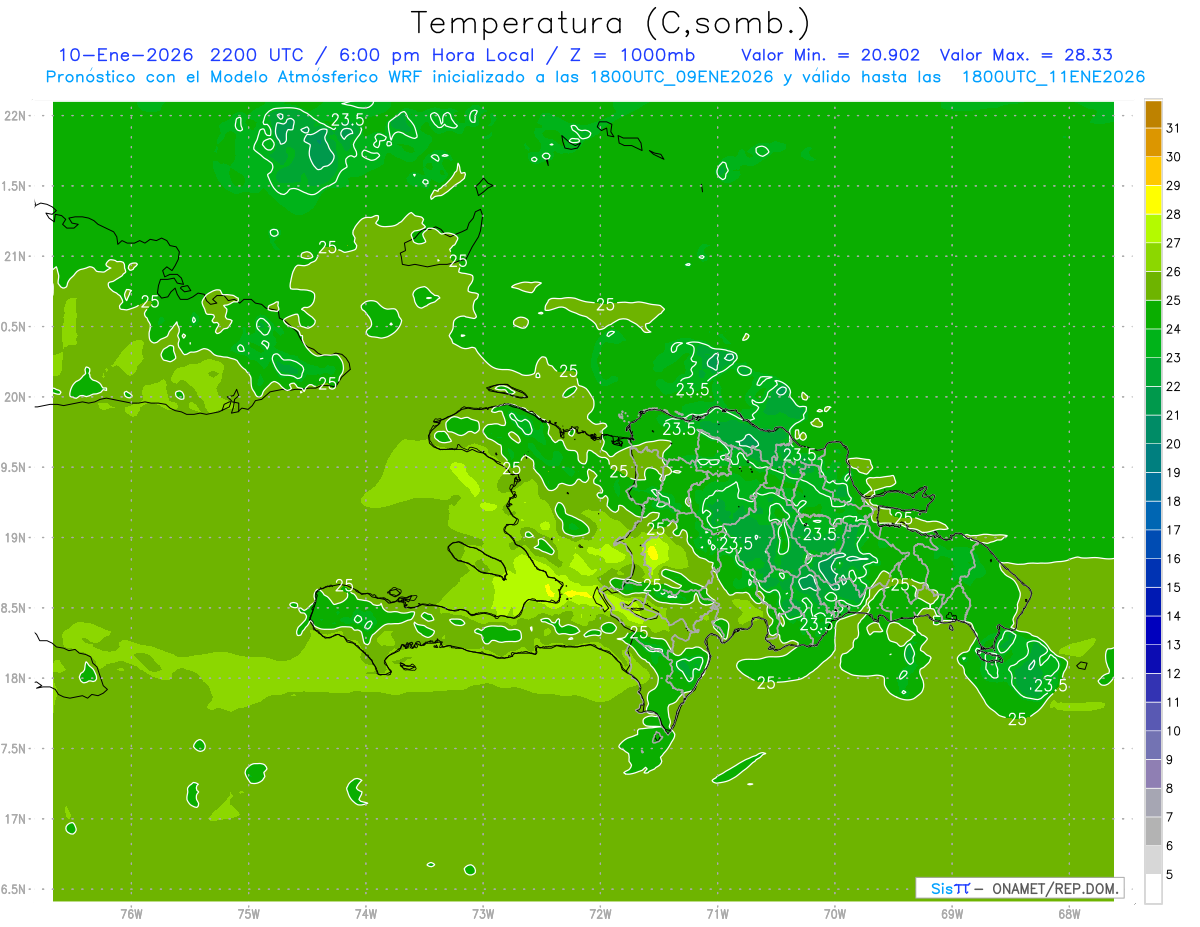Click the legend value 23

tap(1173, 357)
